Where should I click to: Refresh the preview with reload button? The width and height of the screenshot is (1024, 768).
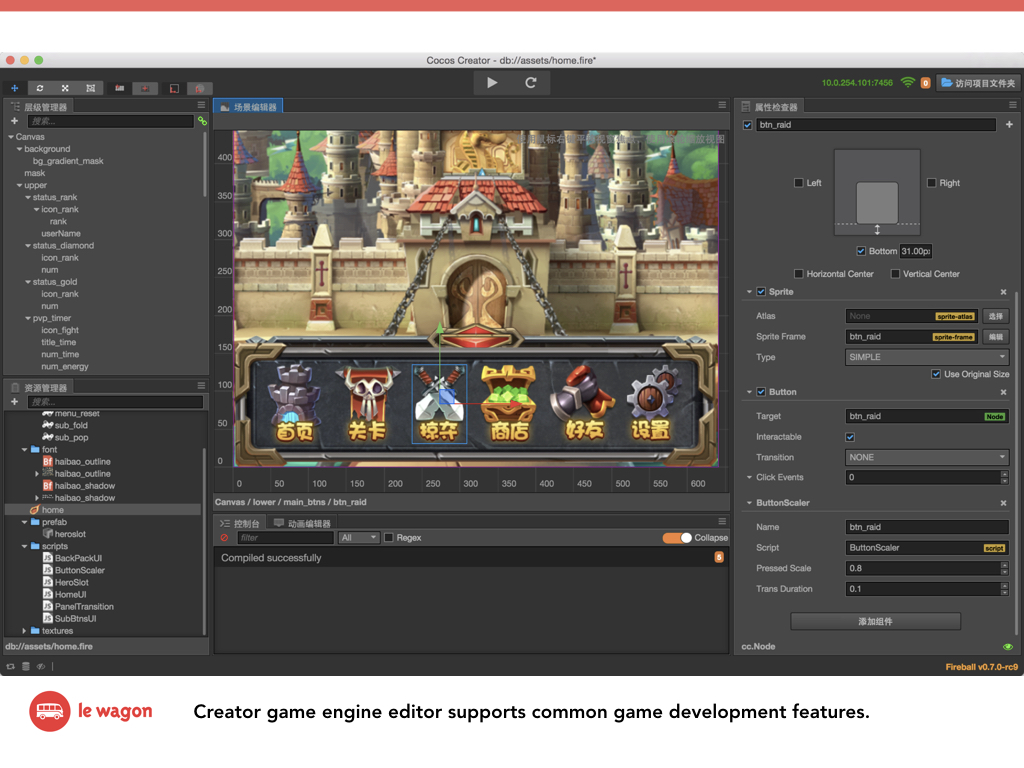point(530,83)
